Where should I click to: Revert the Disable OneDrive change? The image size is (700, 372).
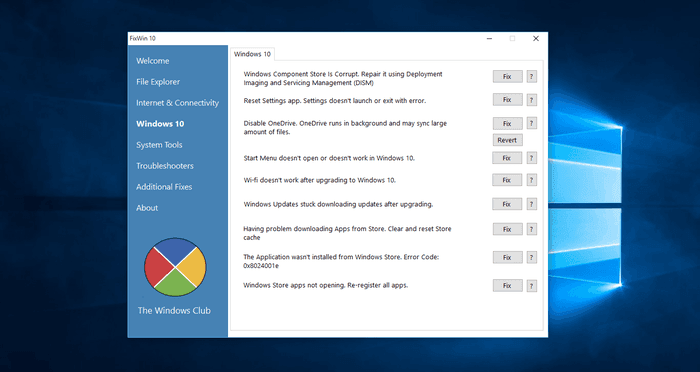(x=508, y=140)
